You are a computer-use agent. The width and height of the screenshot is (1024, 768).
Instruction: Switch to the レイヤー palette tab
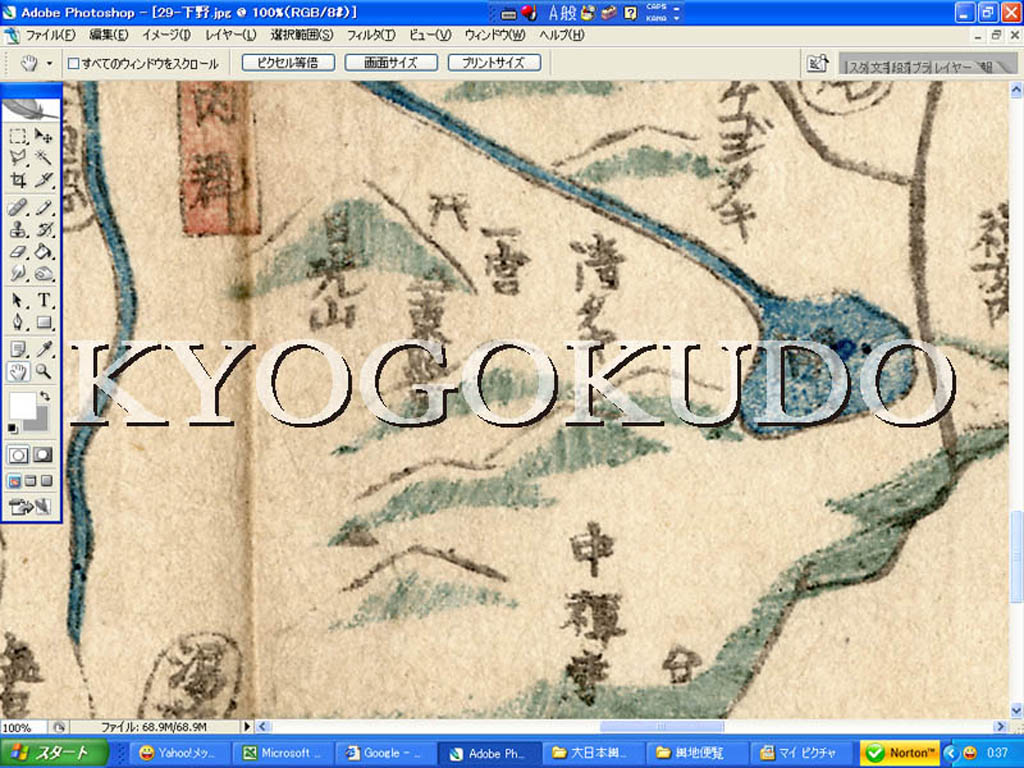coord(953,67)
